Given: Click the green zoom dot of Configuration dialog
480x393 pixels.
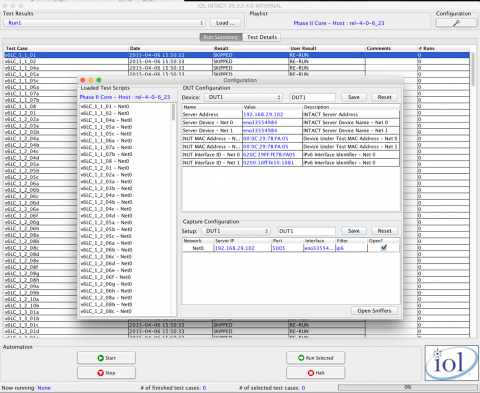Looking at the screenshot, I should pos(99,80).
